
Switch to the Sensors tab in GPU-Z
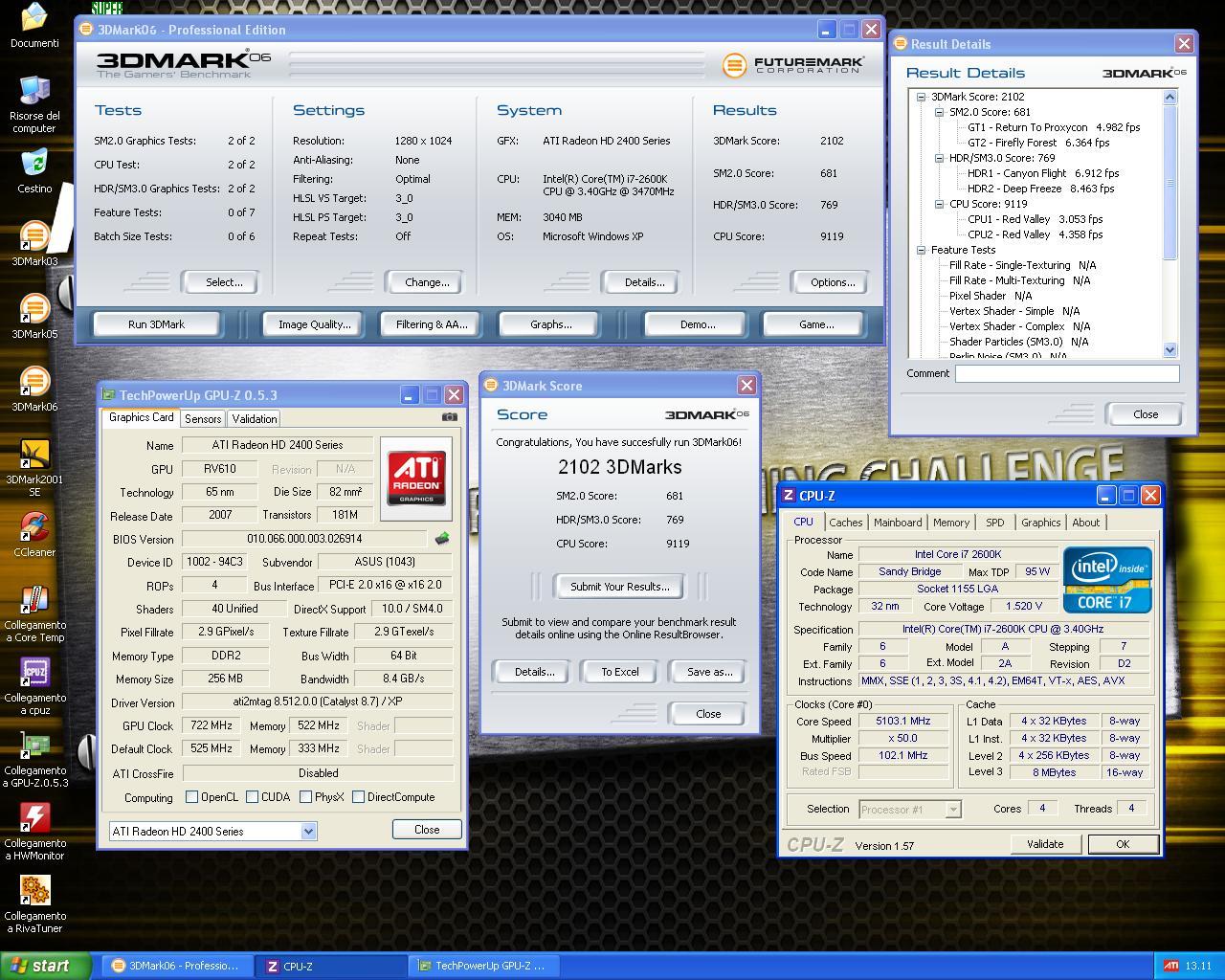(203, 419)
